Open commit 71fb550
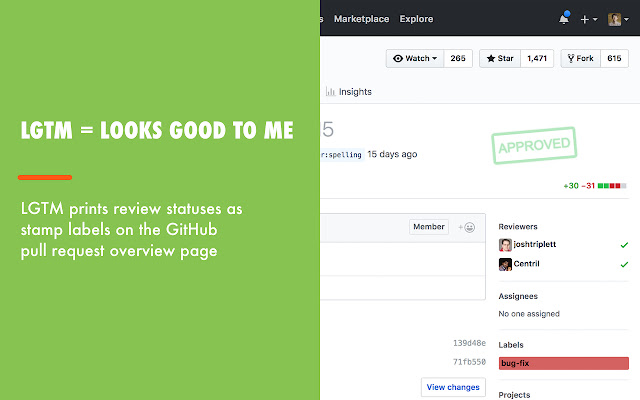Screen dimensions: 640x400 [469, 362]
